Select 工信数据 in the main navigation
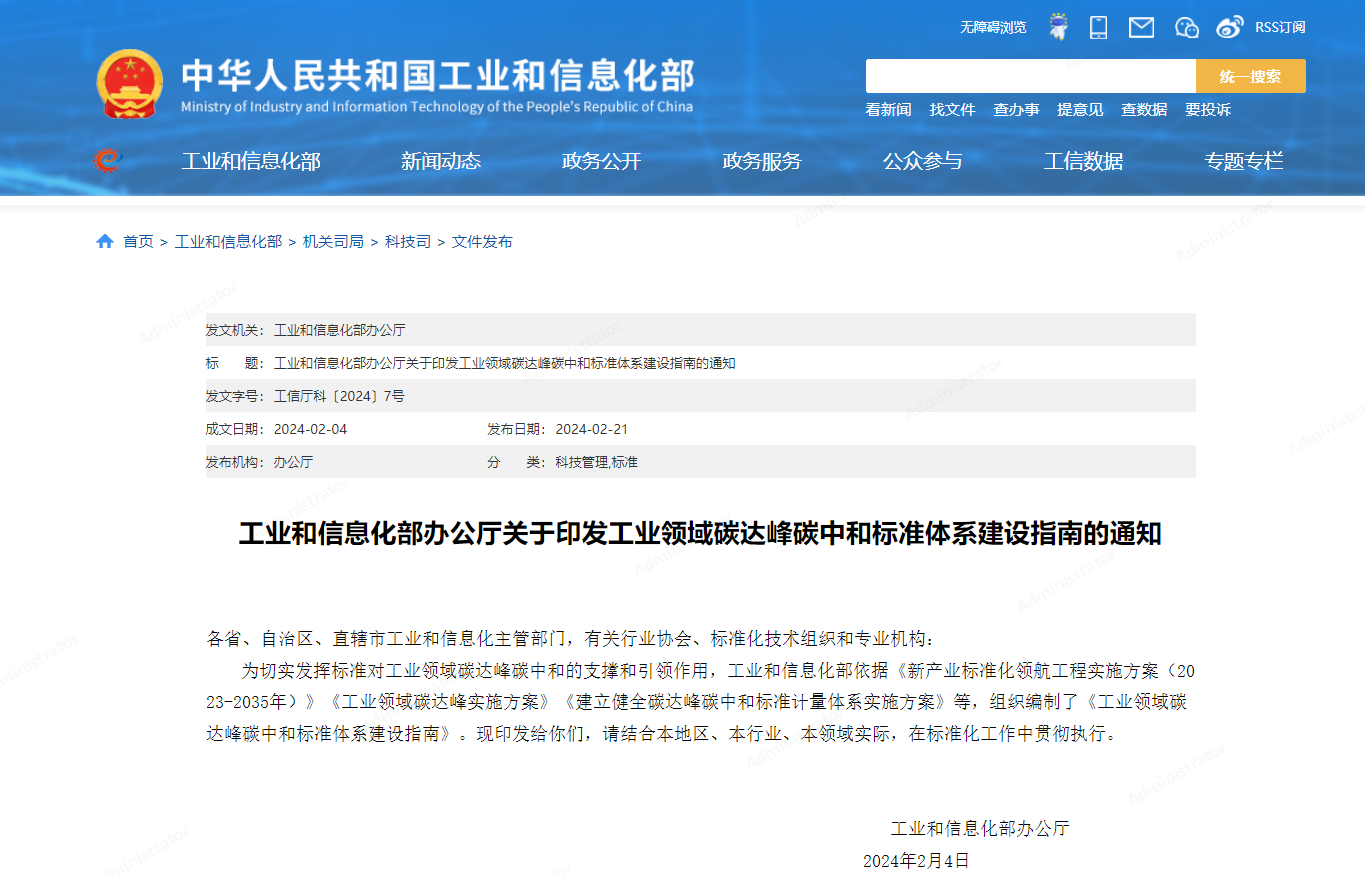The image size is (1365, 875). tap(1083, 161)
